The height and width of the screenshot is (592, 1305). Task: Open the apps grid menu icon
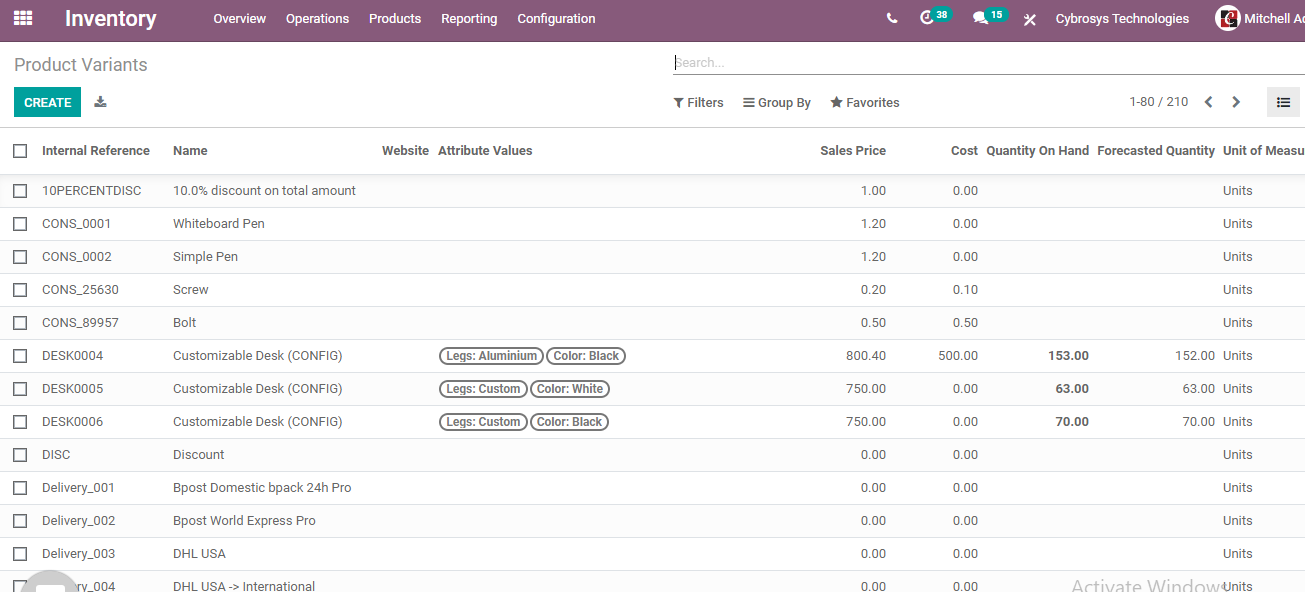coord(23,18)
